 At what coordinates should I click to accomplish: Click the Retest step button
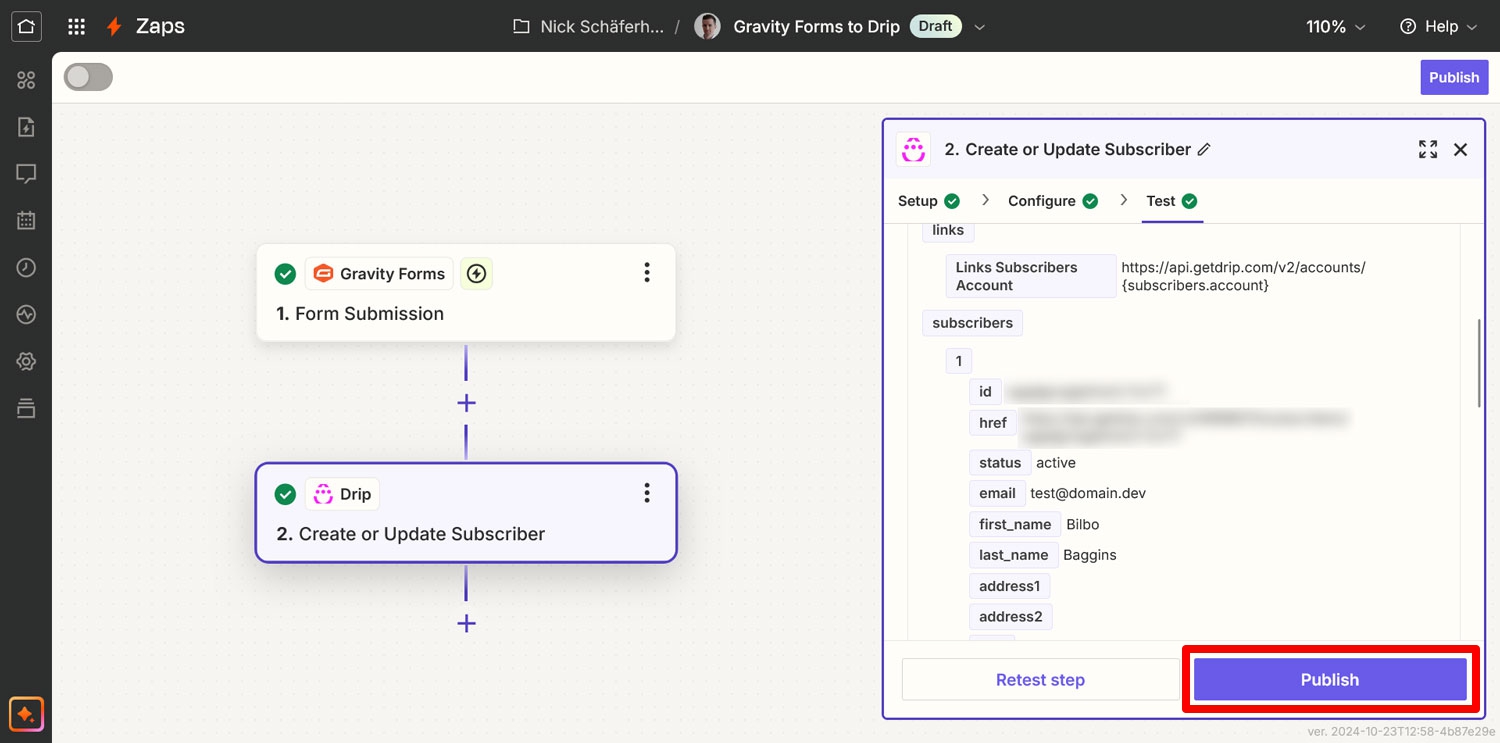[x=1040, y=680]
